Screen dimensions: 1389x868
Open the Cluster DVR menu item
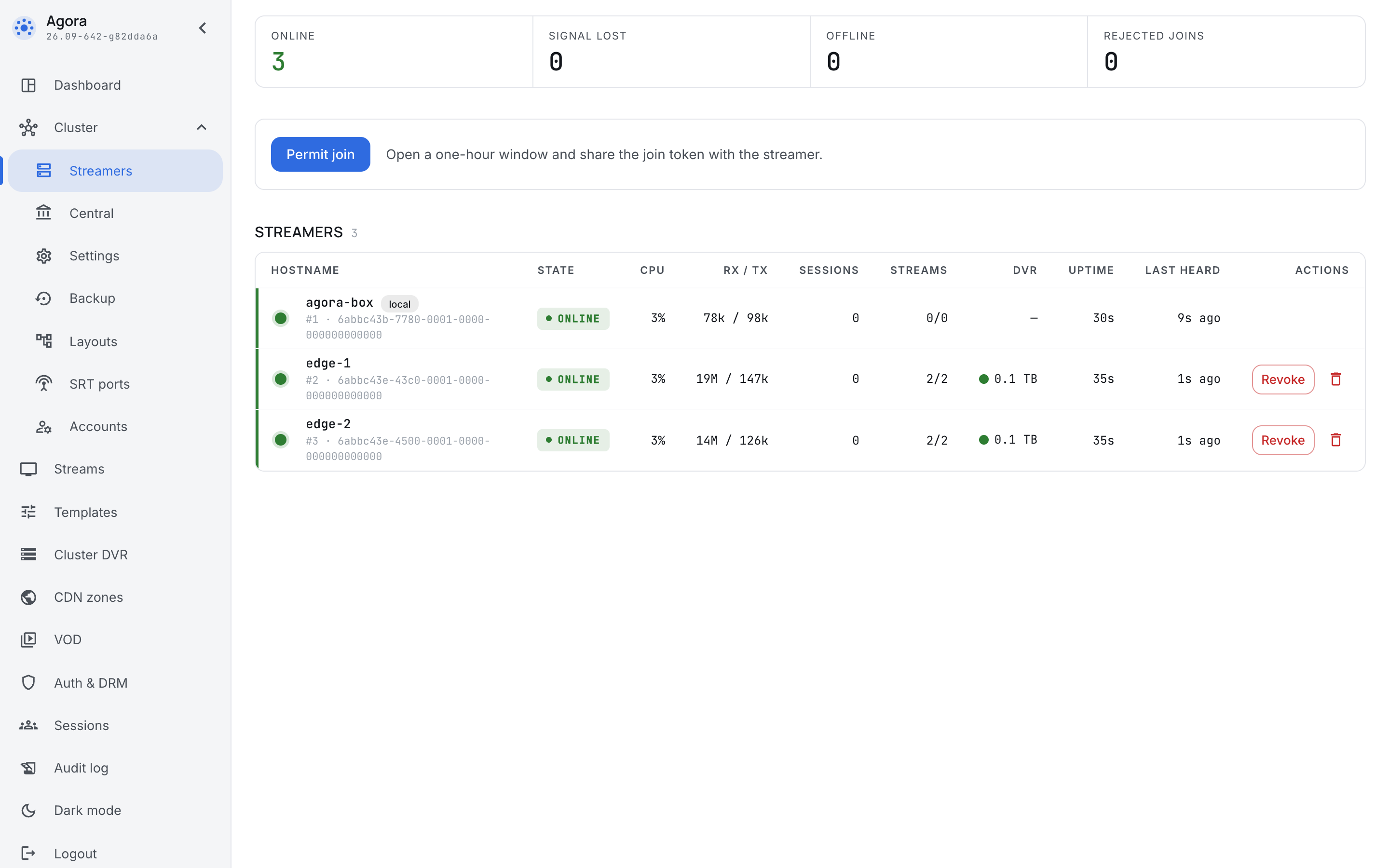click(x=115, y=555)
